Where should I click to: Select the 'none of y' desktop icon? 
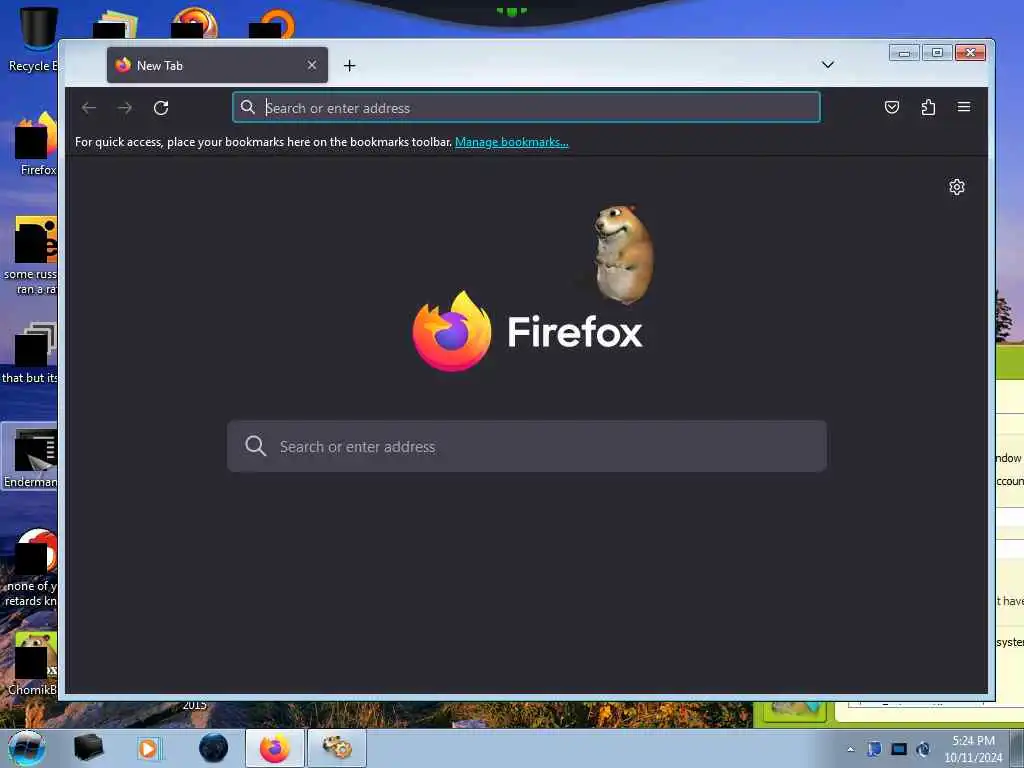[31, 568]
